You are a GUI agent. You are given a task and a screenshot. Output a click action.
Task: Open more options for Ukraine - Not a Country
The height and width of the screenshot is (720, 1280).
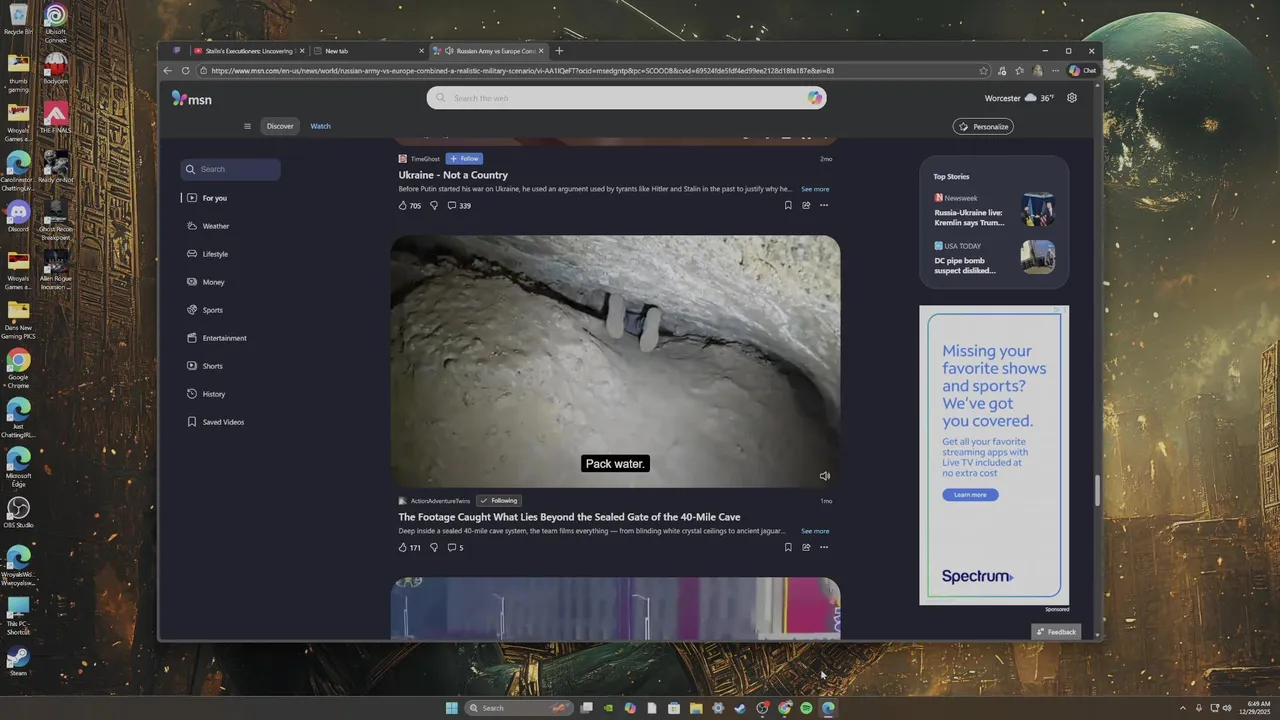[x=824, y=205]
